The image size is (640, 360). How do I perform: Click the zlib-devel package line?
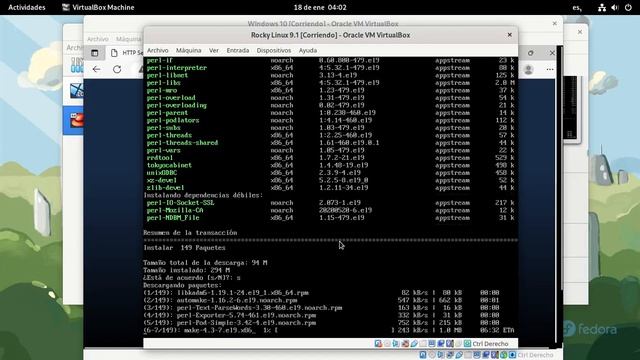[330, 188]
